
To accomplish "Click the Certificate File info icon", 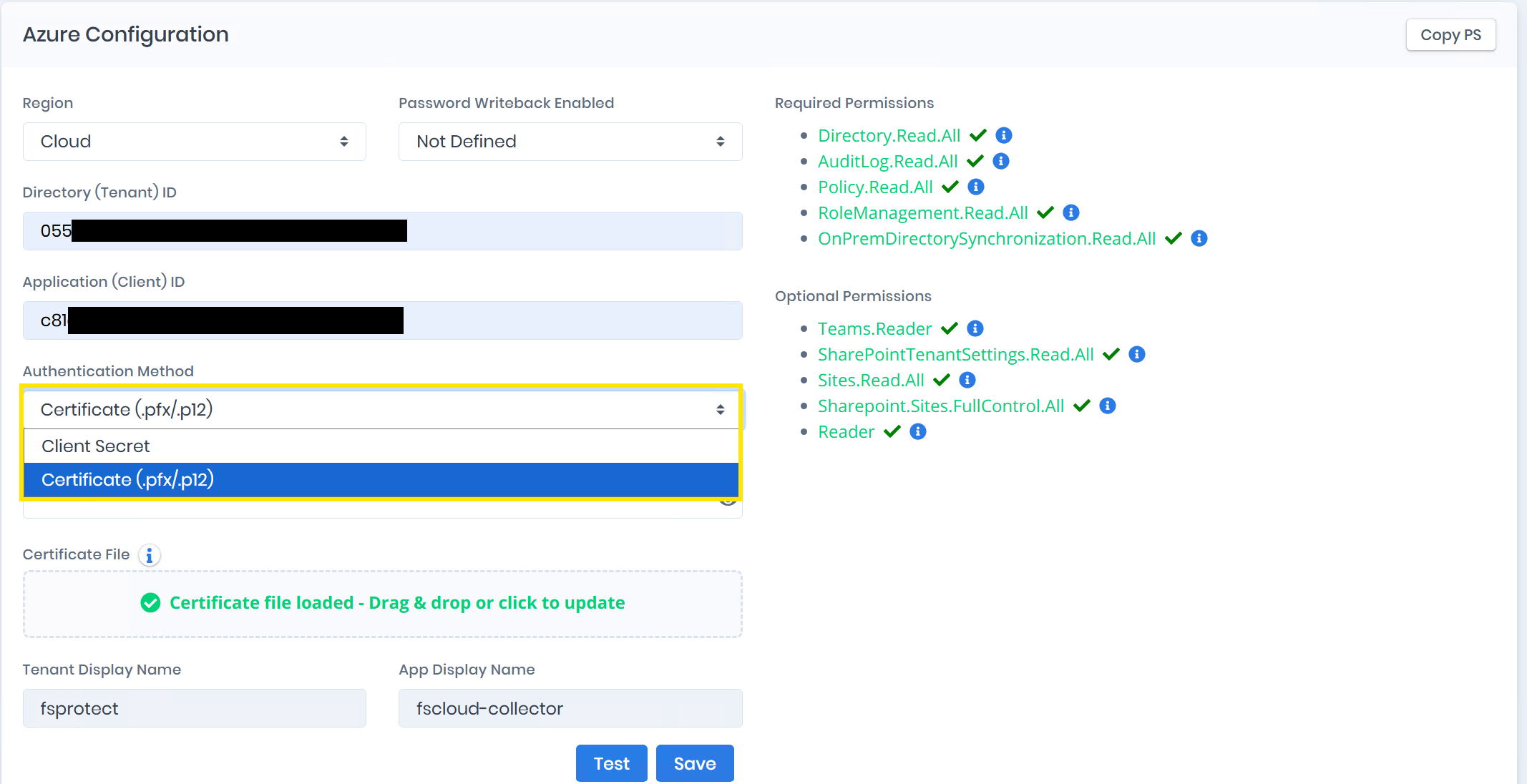I will point(150,555).
